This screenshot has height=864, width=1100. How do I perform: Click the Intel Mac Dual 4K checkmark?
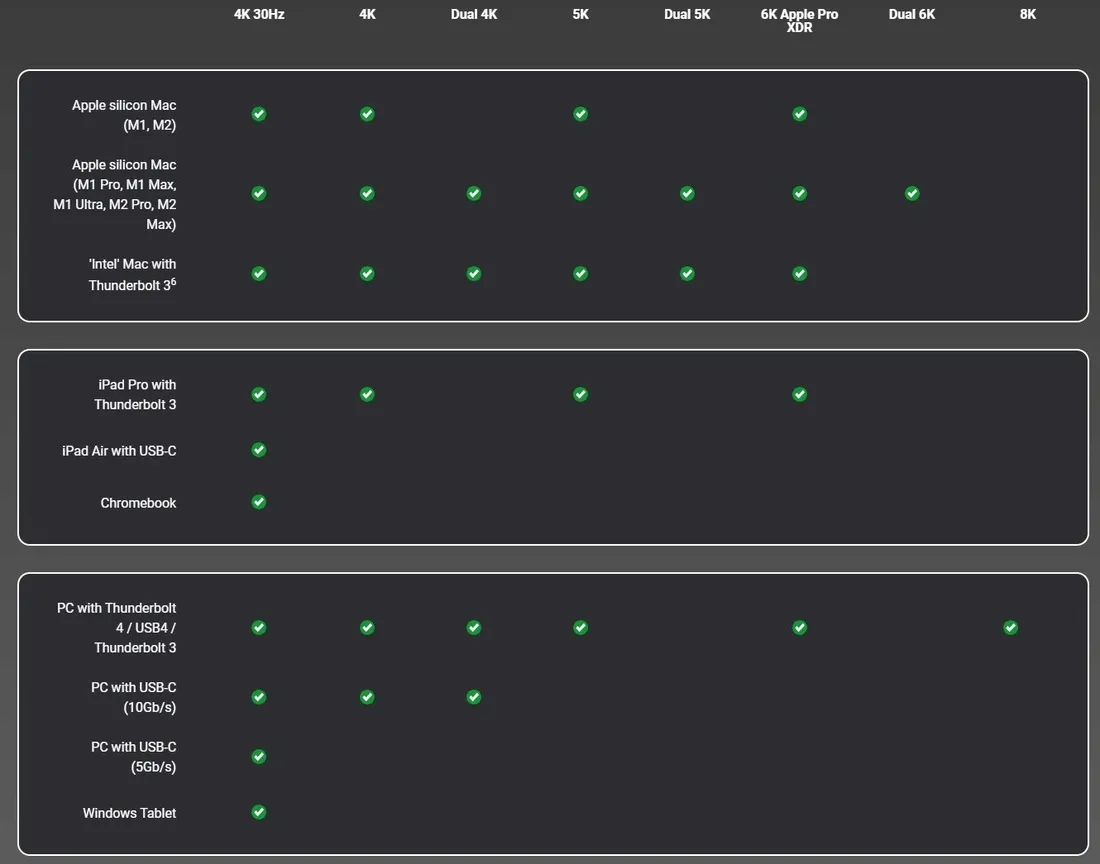[x=474, y=274]
